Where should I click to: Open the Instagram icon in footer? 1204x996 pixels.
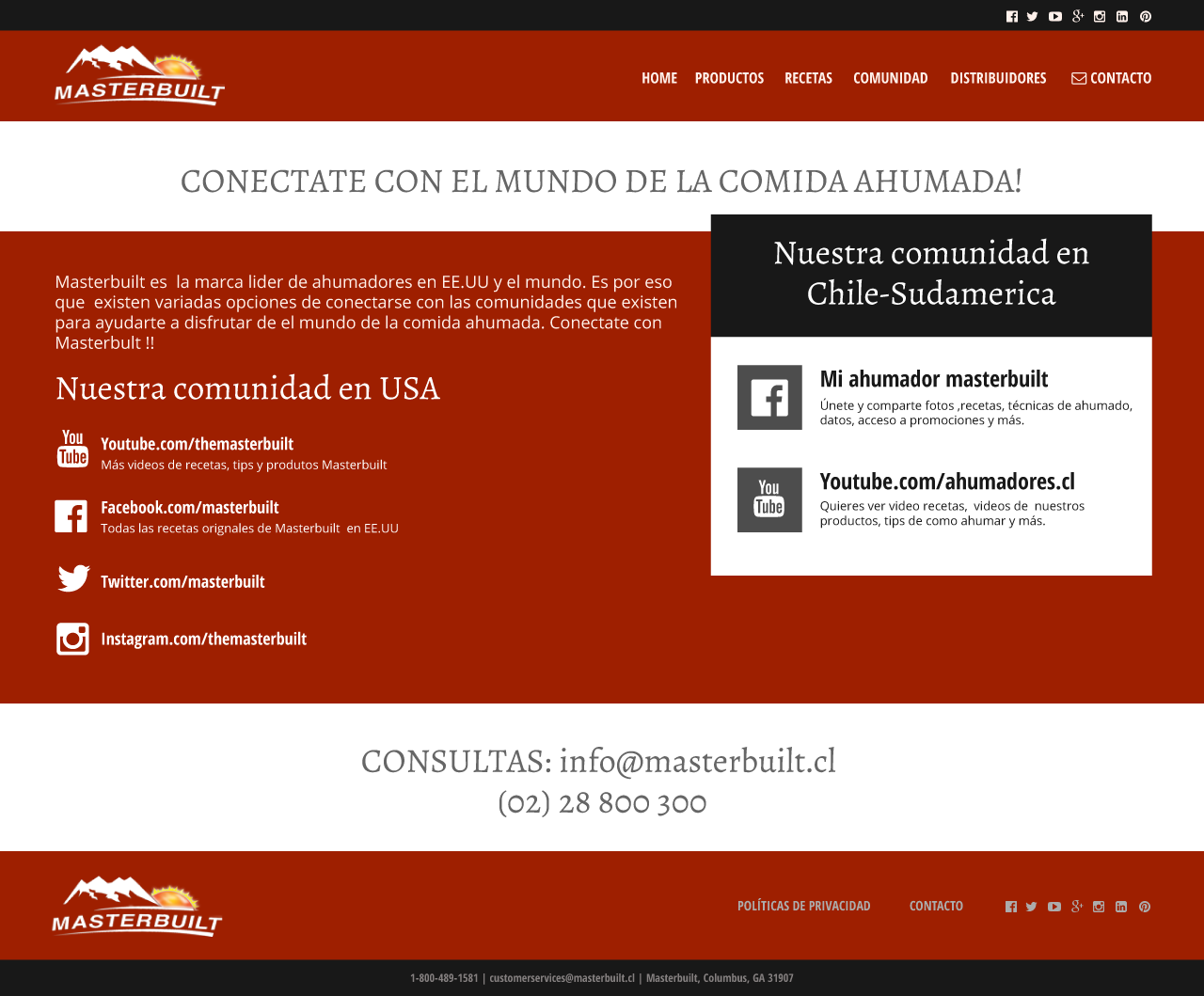pyautogui.click(x=1099, y=907)
